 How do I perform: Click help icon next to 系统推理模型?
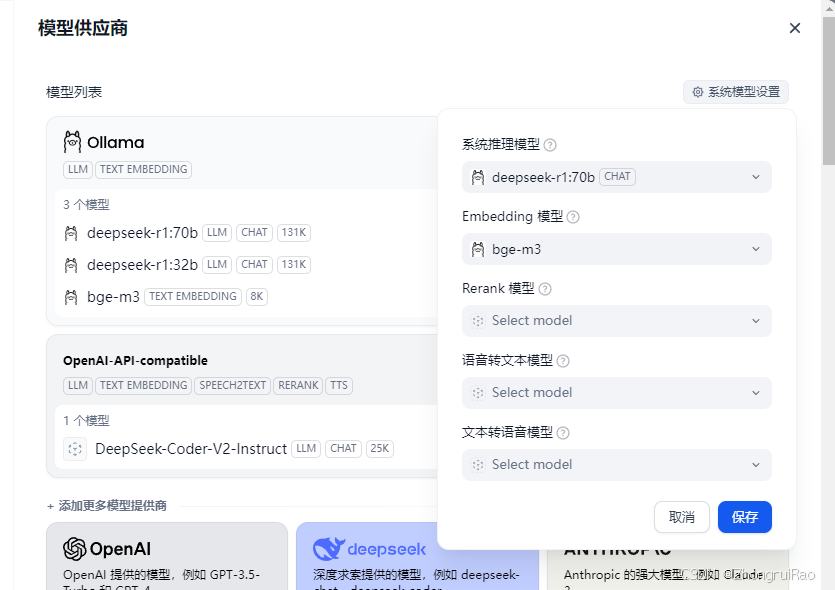click(550, 145)
